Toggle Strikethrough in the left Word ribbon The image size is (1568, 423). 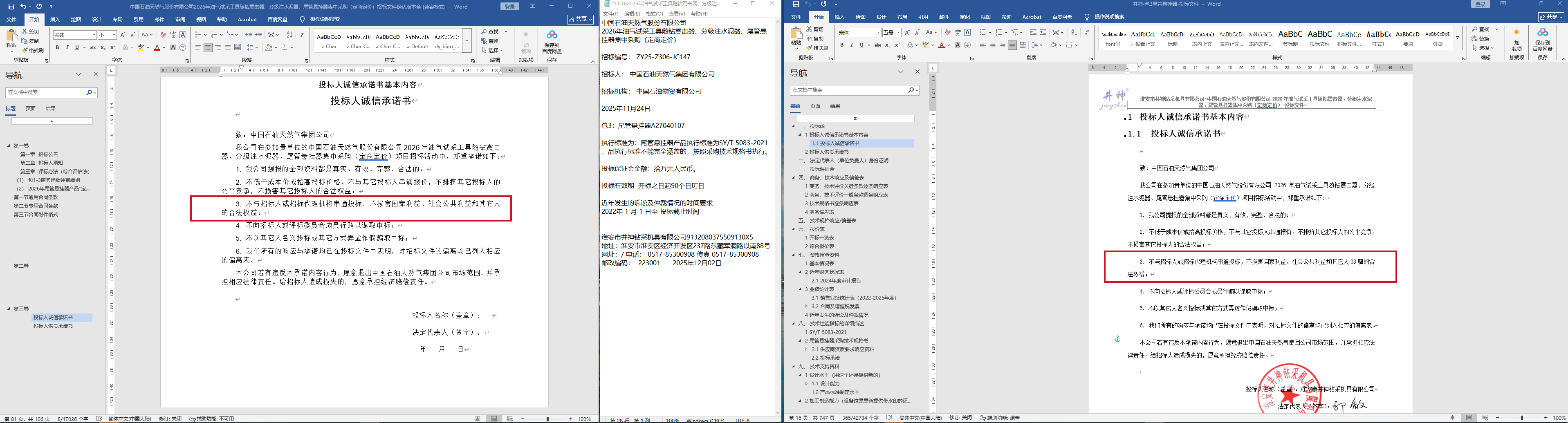(x=93, y=47)
